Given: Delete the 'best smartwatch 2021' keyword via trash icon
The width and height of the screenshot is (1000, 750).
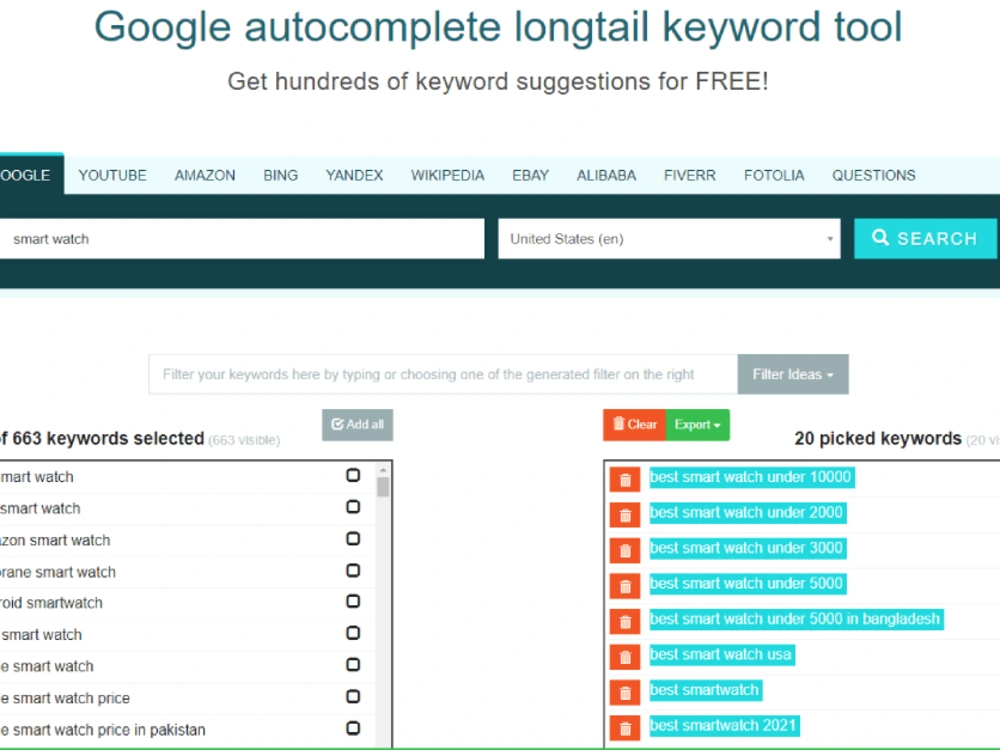Looking at the screenshot, I should [625, 728].
